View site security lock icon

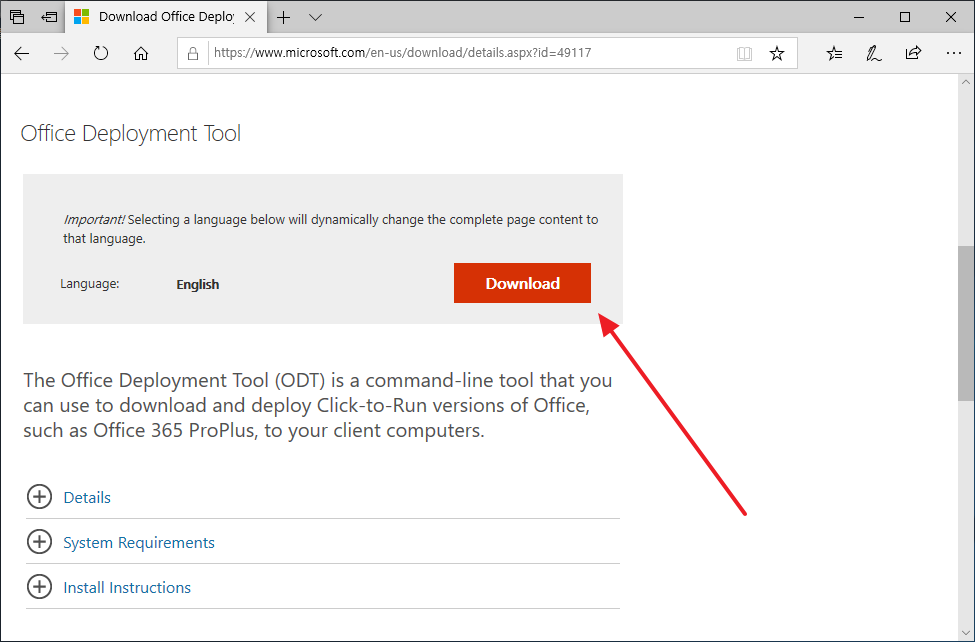click(x=193, y=54)
